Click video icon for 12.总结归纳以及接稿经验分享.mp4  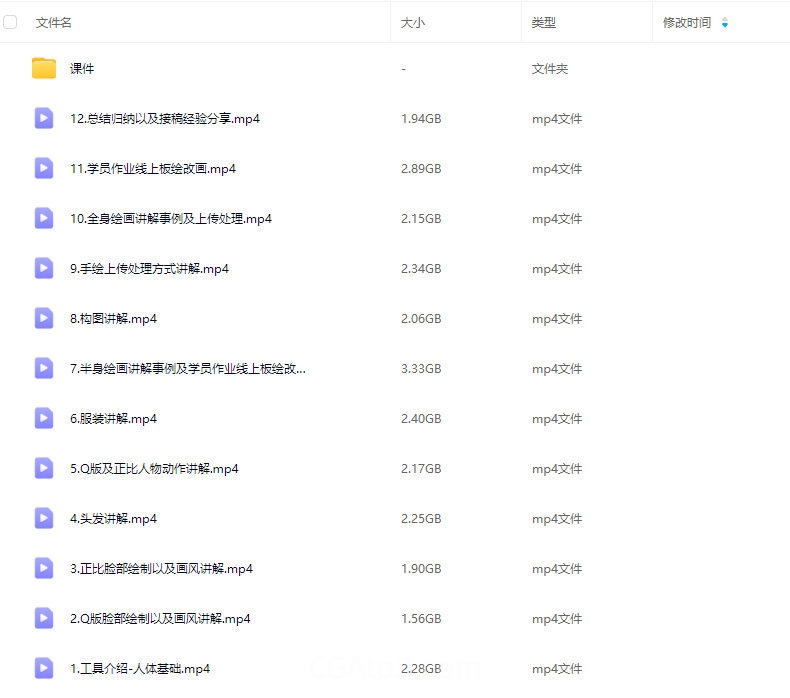(x=44, y=118)
